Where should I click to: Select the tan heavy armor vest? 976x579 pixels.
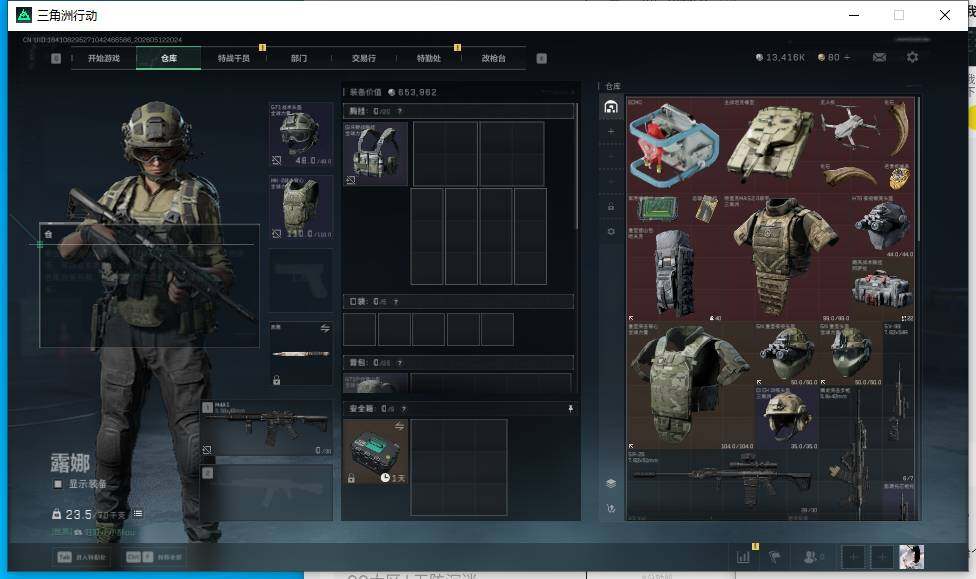[x=786, y=257]
